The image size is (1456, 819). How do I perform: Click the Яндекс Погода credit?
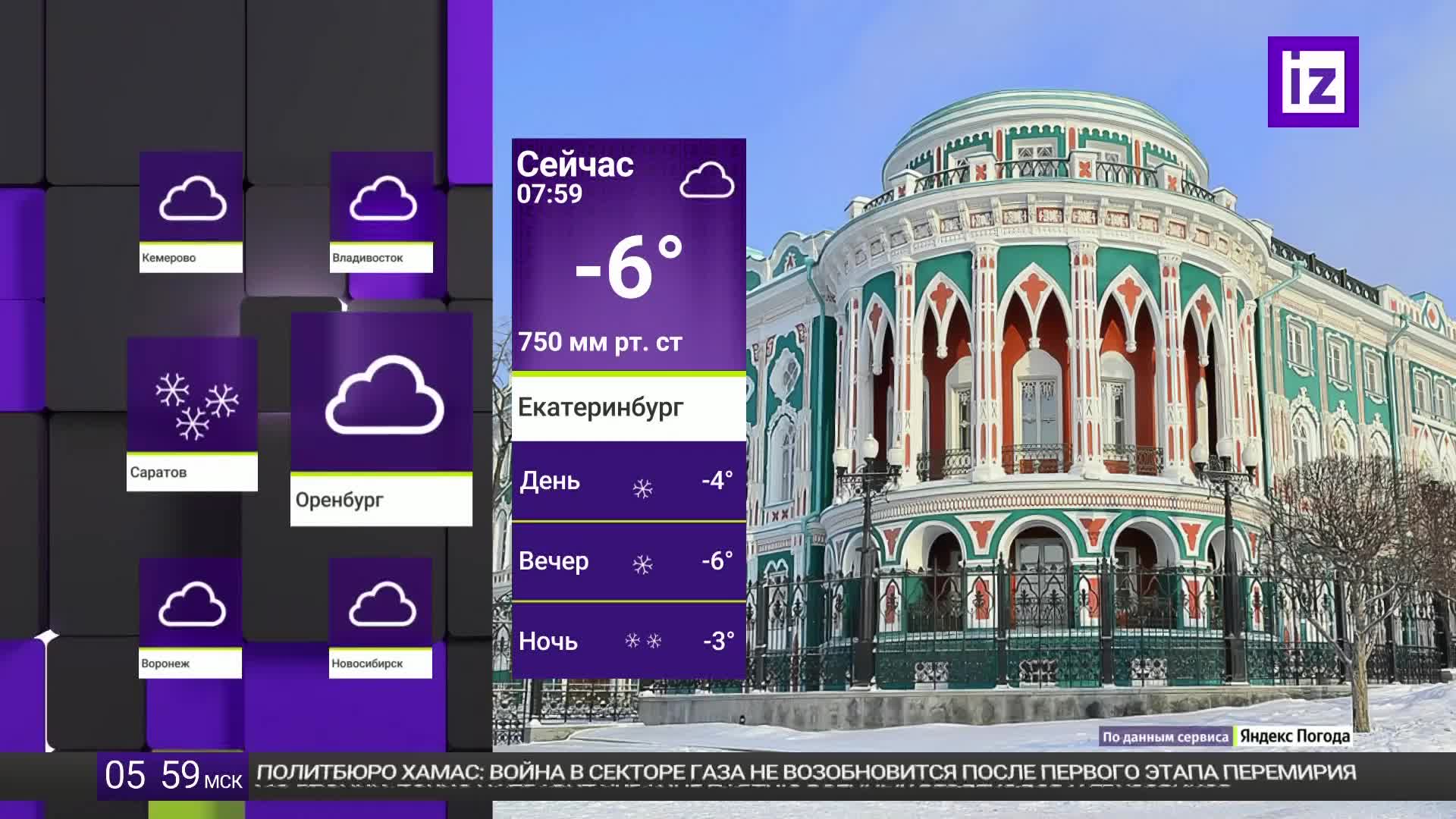click(1295, 736)
